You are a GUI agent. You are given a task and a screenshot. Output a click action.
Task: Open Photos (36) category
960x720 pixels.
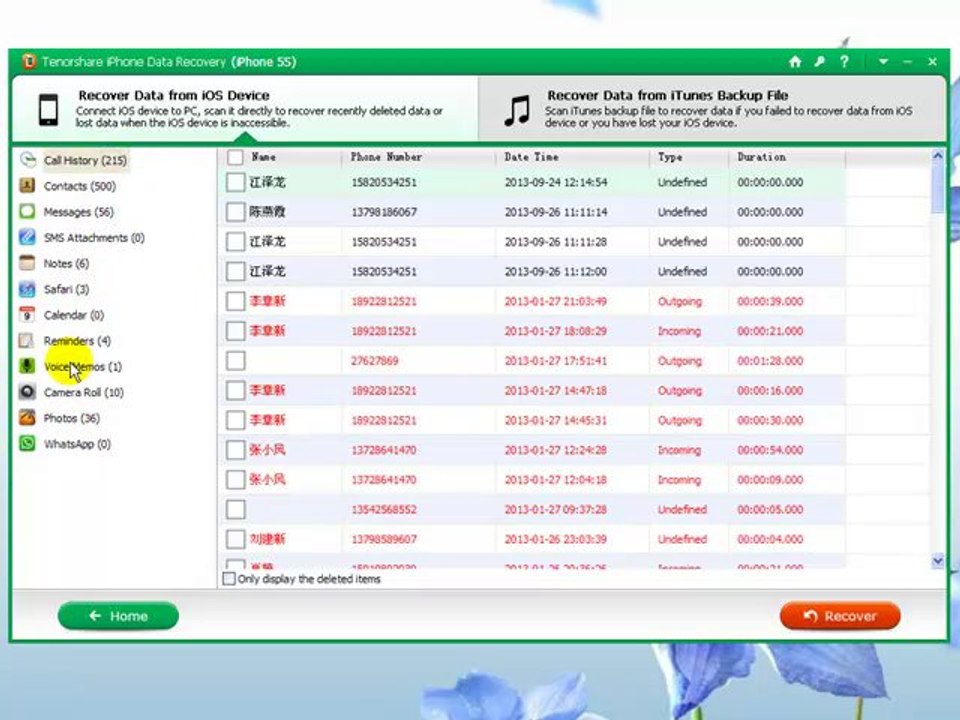click(x=72, y=418)
